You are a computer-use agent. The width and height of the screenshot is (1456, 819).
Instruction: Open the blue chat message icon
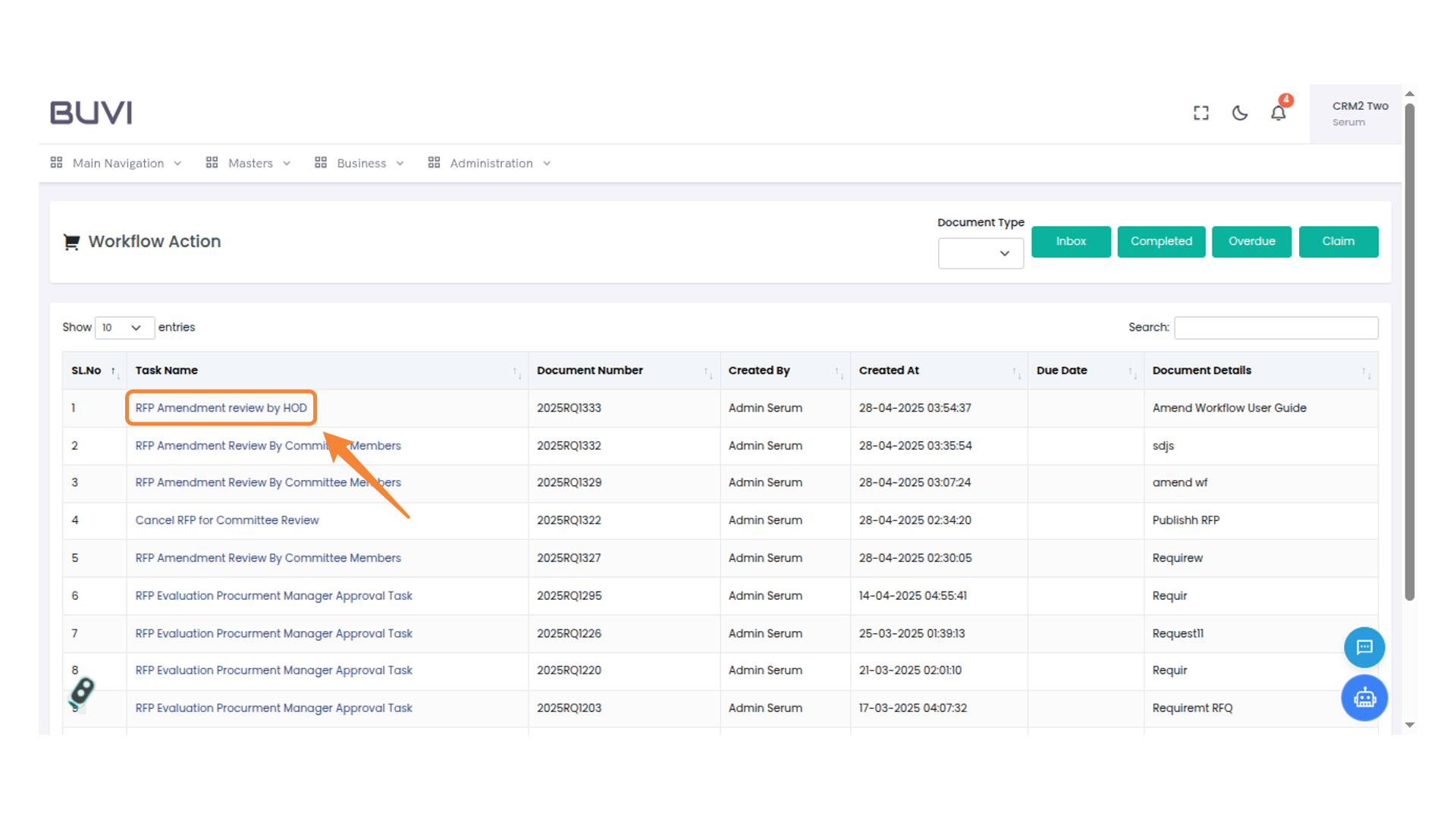tap(1364, 647)
